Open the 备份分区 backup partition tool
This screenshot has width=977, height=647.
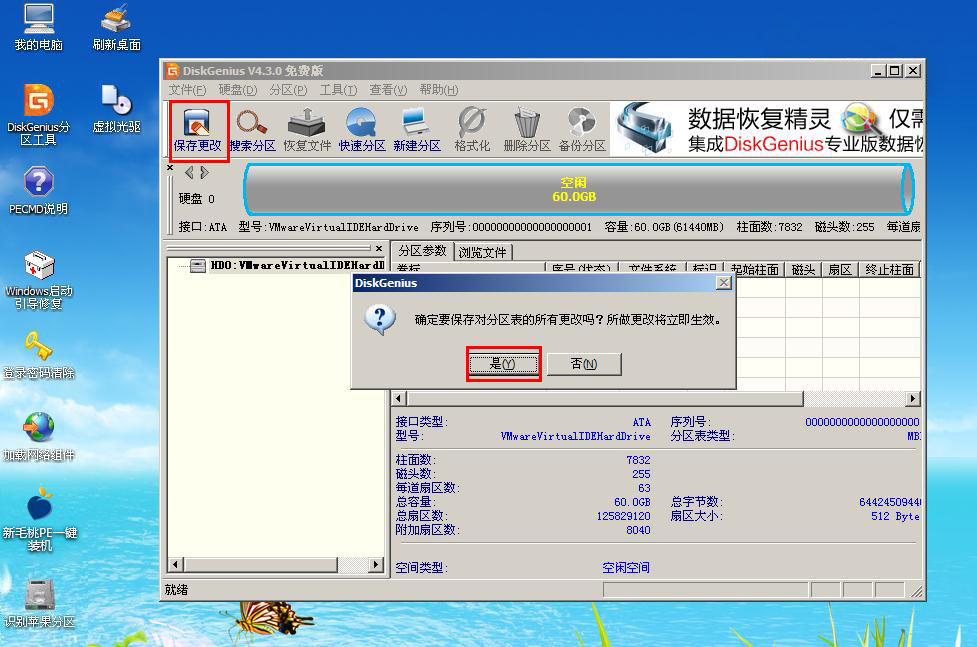582,131
